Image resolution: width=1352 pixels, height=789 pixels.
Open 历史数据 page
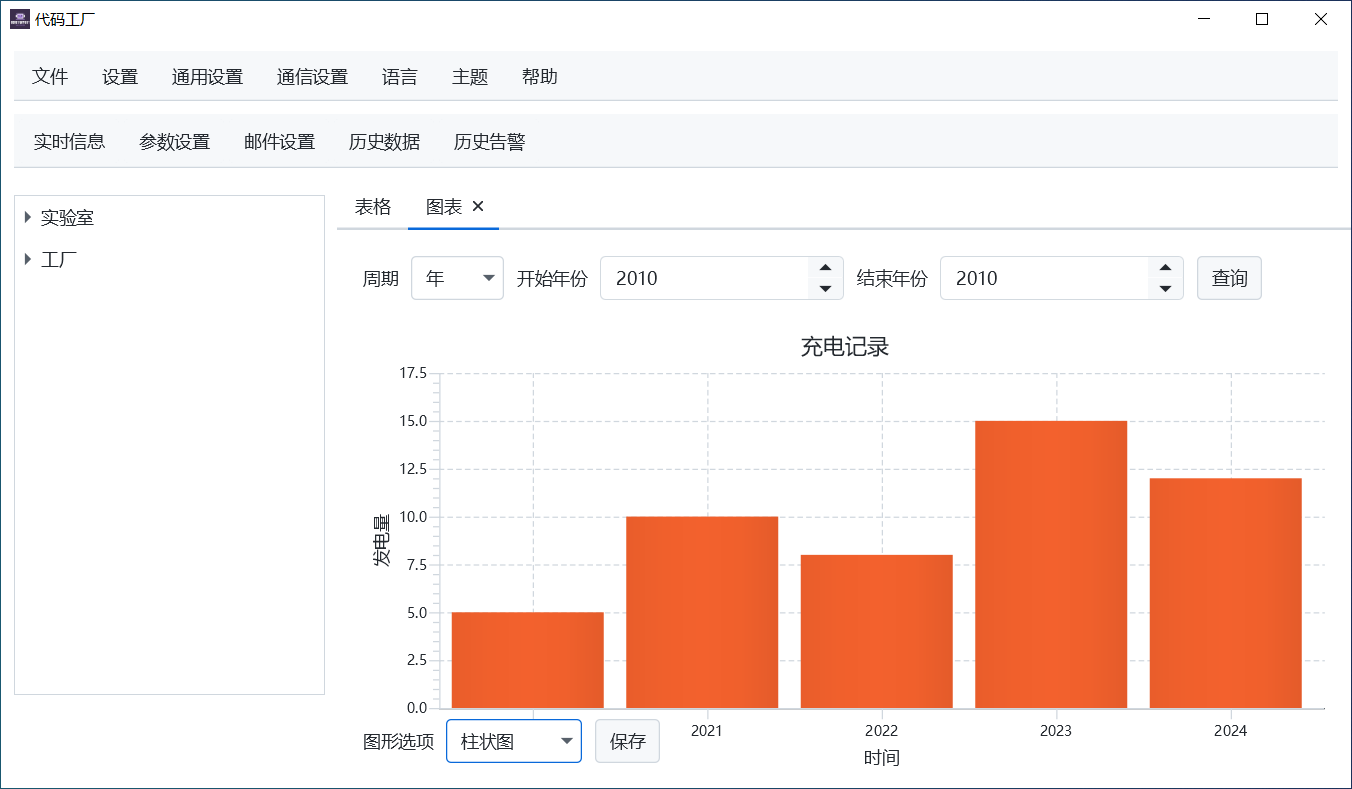pos(384,142)
